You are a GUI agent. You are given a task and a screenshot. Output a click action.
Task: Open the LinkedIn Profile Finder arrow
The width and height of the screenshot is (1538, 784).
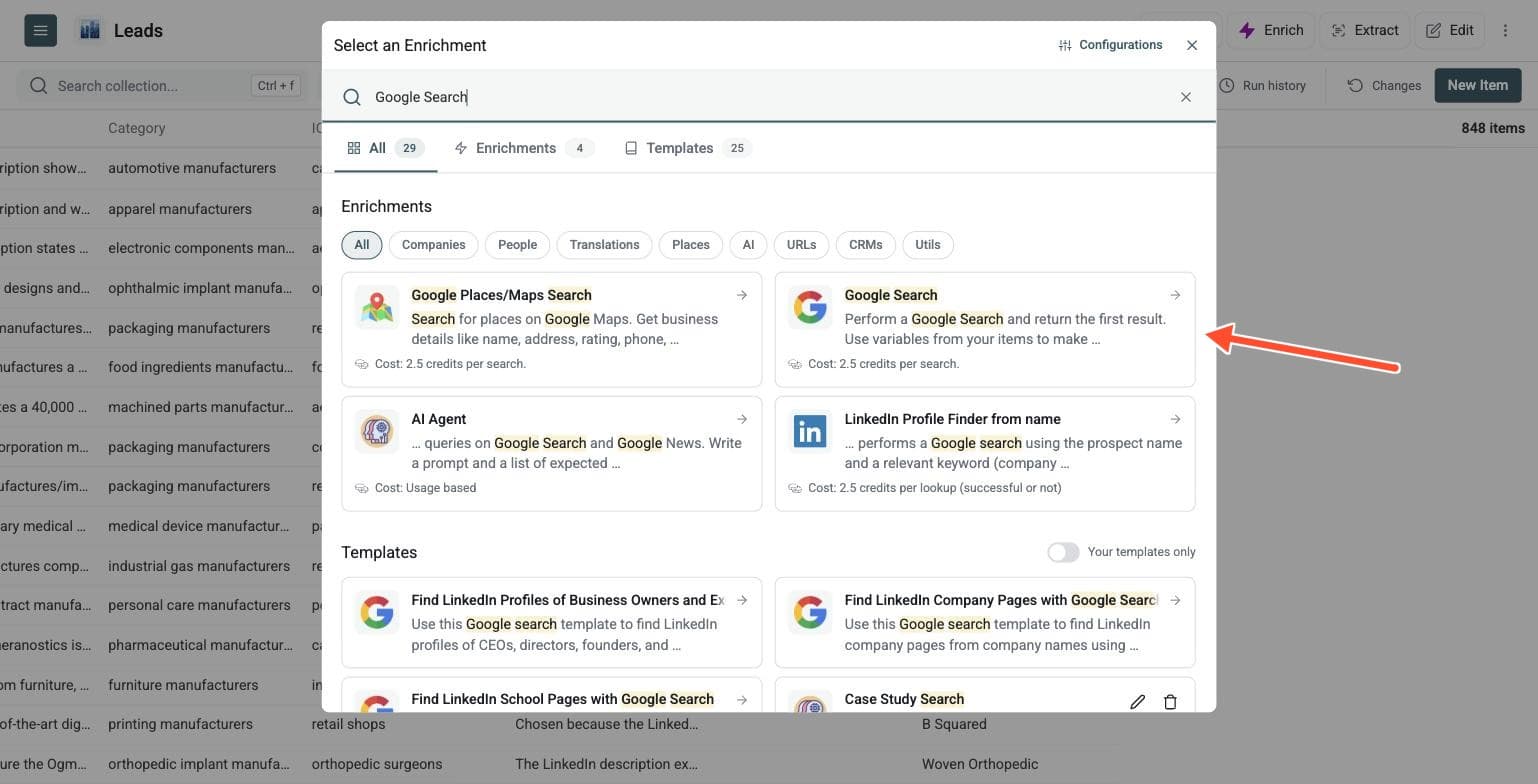(x=1175, y=419)
